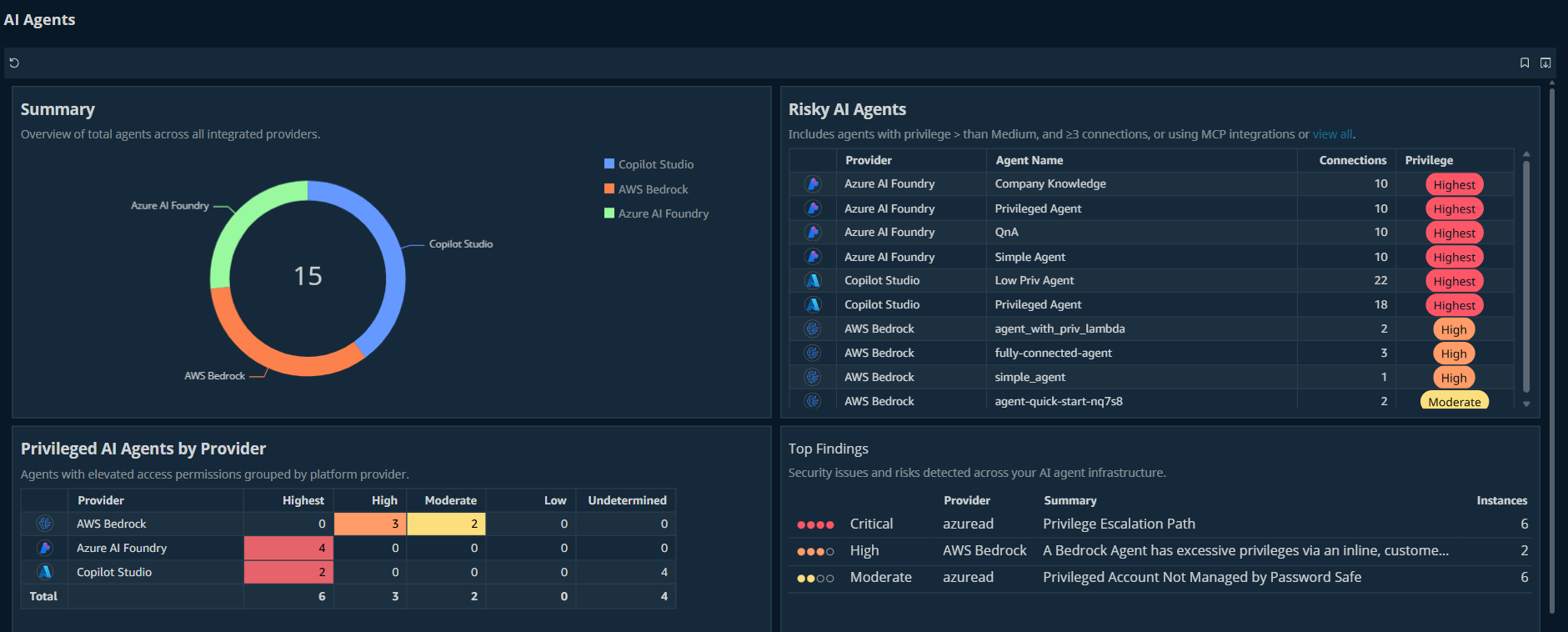Select the 'Company Knowledge' agent name
Image resolution: width=1568 pixels, height=632 pixels.
tap(1050, 183)
